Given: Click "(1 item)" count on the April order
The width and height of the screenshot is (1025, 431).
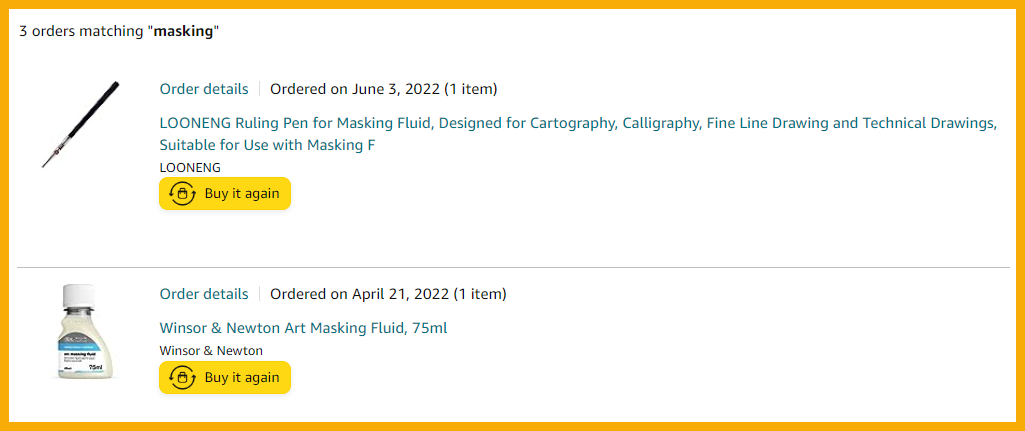Looking at the screenshot, I should (480, 294).
